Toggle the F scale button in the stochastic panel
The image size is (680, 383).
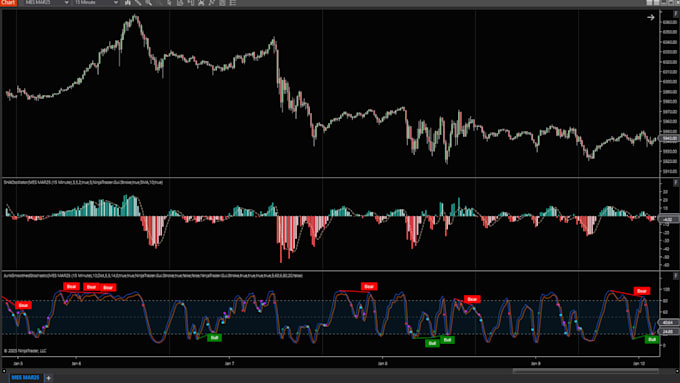click(675, 276)
